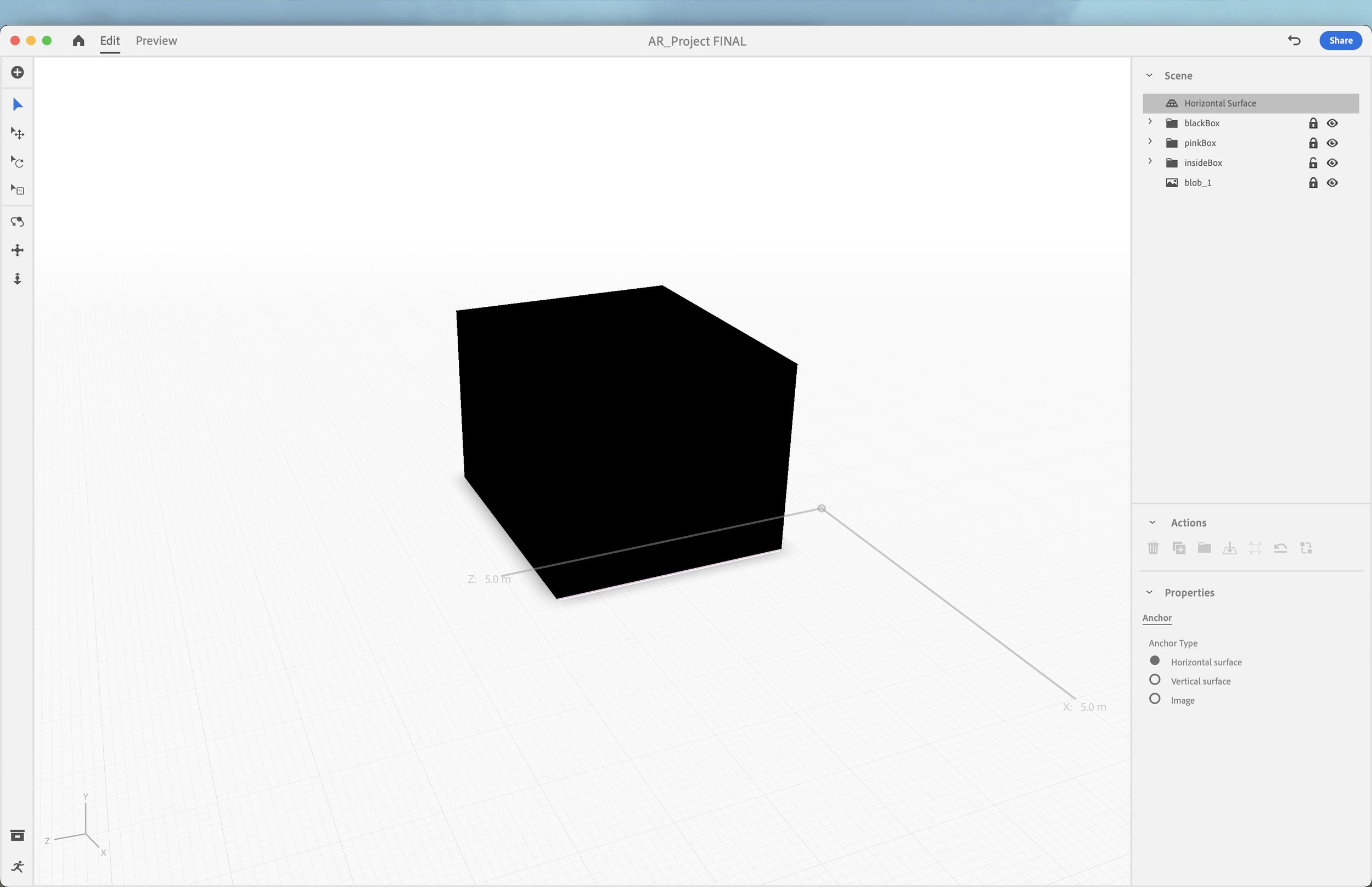Switch to Preview mode
The height and width of the screenshot is (887, 1372).
click(156, 41)
